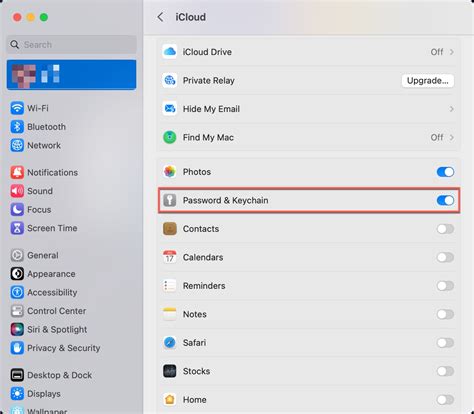Click the Search field in sidebar
Screen dimensions: 474x414
click(x=71, y=45)
